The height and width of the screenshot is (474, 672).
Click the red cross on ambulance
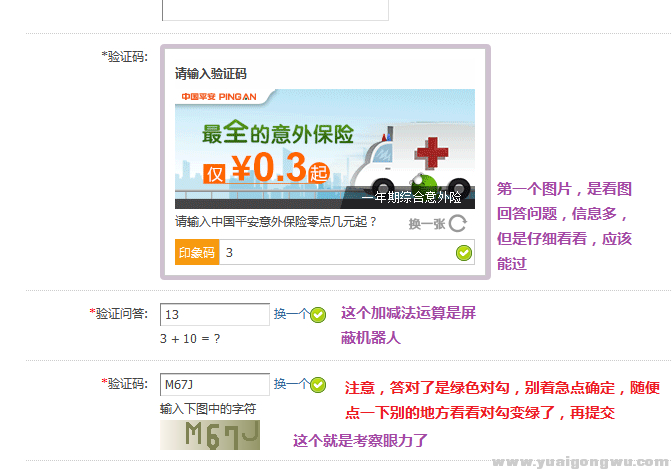click(x=432, y=152)
